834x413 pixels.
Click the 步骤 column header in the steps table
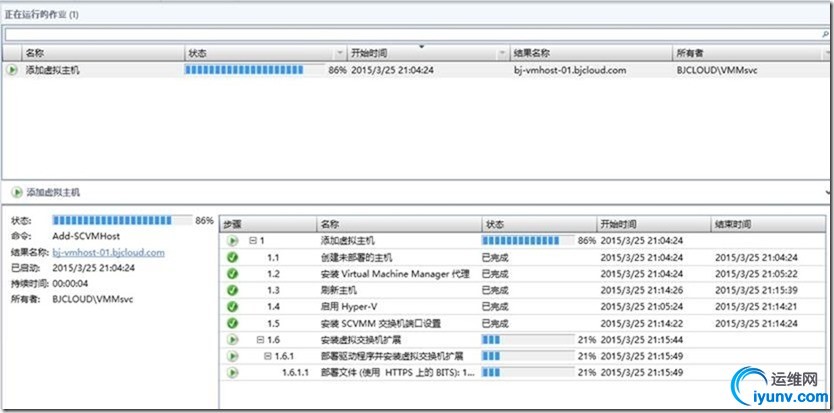(268, 224)
